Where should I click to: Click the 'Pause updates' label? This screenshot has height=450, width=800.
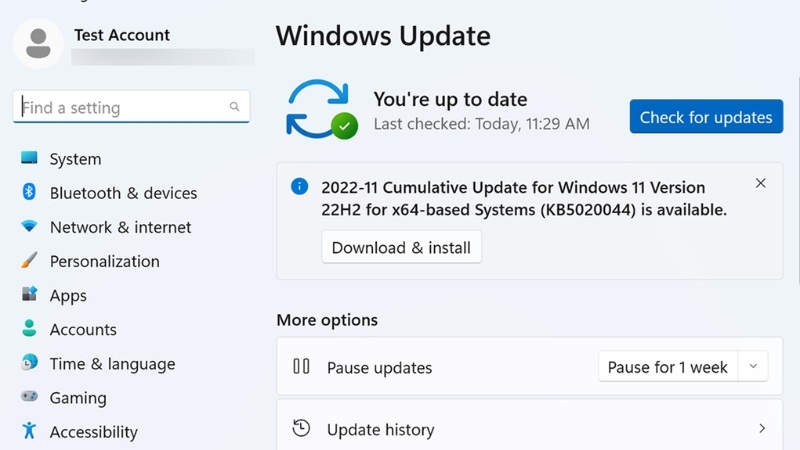(x=380, y=367)
